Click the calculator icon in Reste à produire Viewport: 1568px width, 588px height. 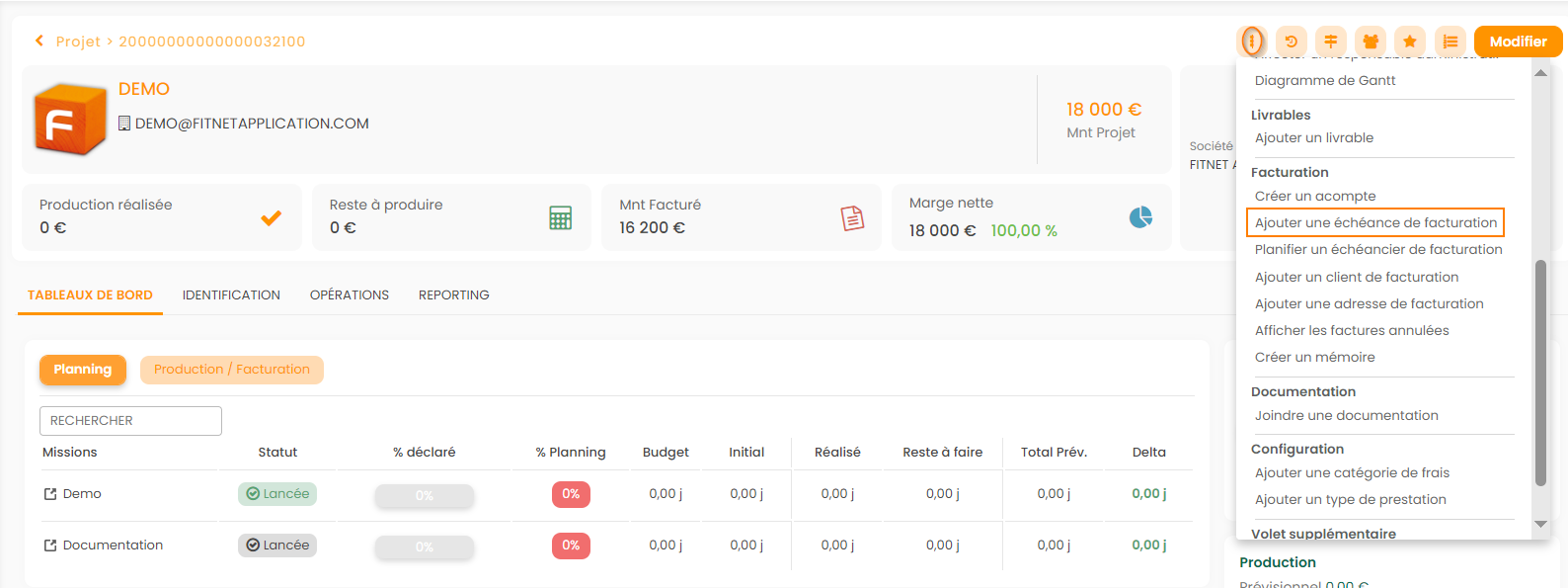coord(560,217)
